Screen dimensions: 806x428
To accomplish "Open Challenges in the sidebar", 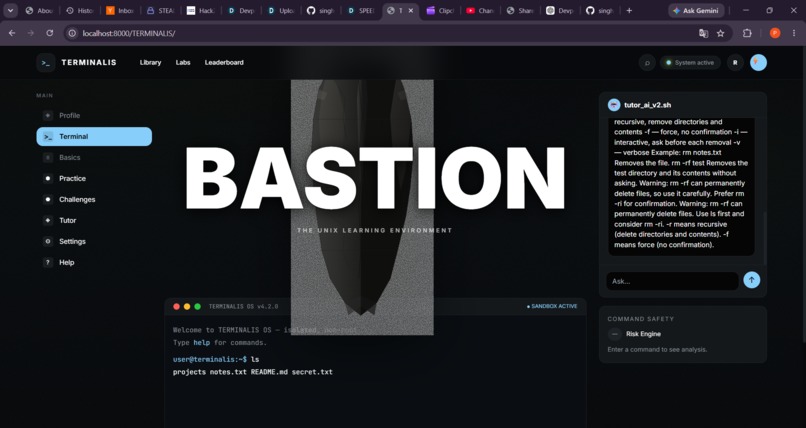I will [x=94, y=199].
